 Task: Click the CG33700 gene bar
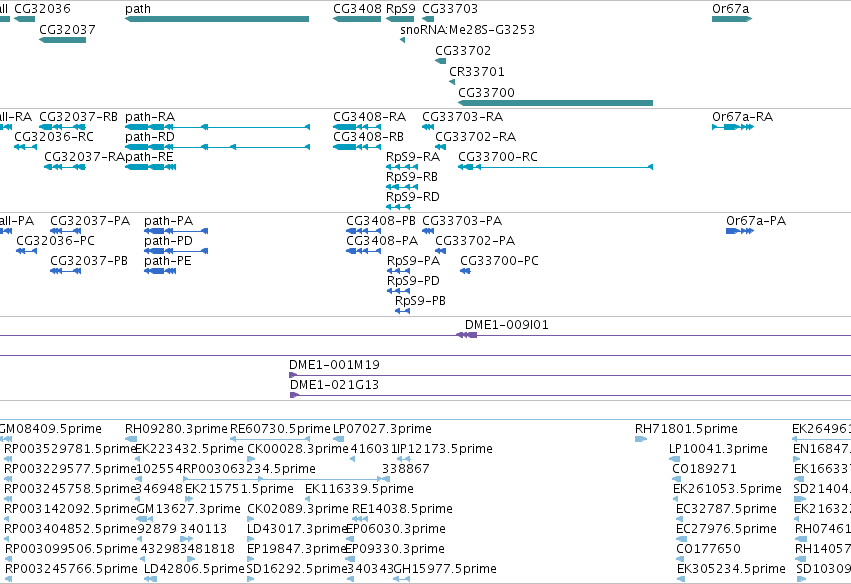coord(555,103)
